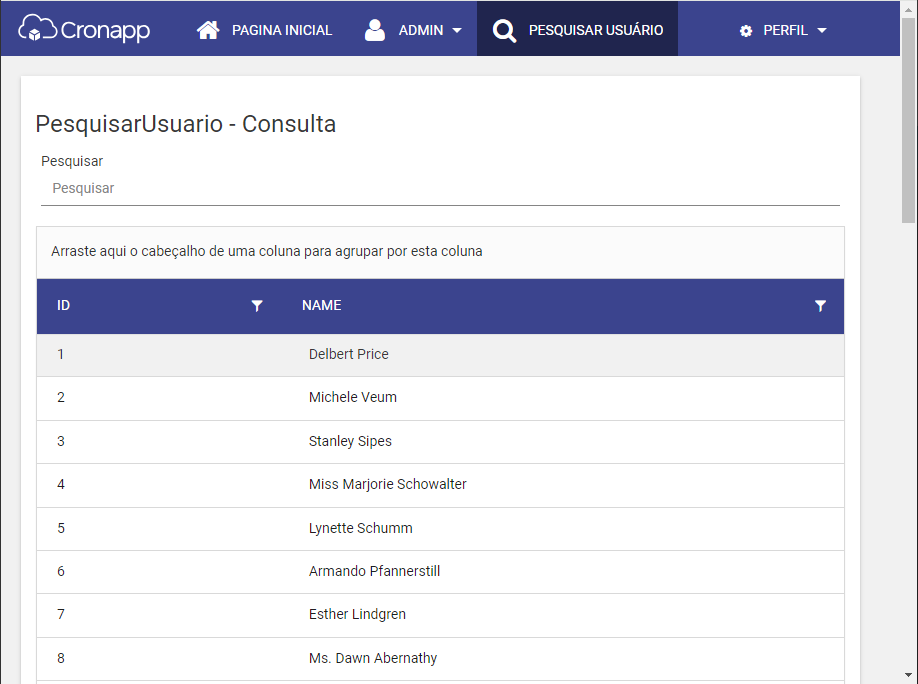The image size is (918, 684).
Task: Click the gear icon next to Perfil
Action: pos(746,30)
